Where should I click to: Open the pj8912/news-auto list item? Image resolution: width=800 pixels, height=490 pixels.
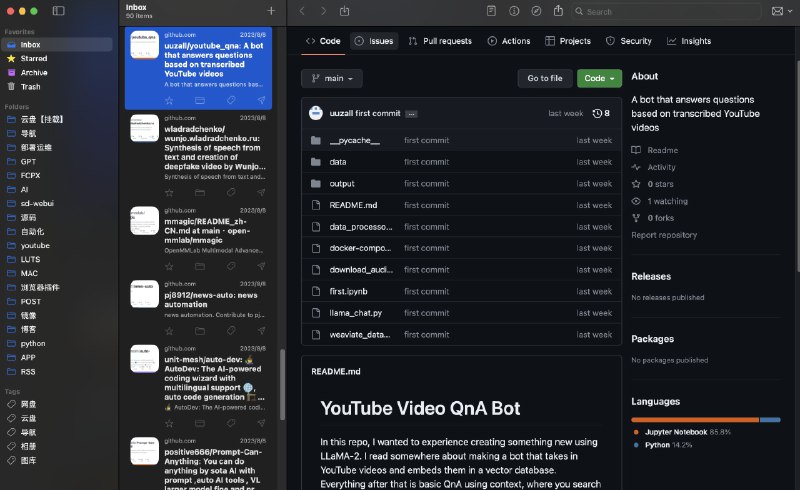point(198,307)
